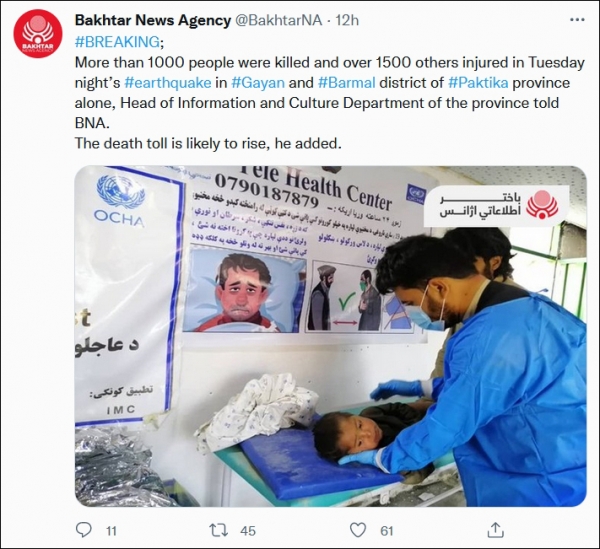600x549 pixels.
Task: Open the three-dot more options menu
Action: pos(577,20)
